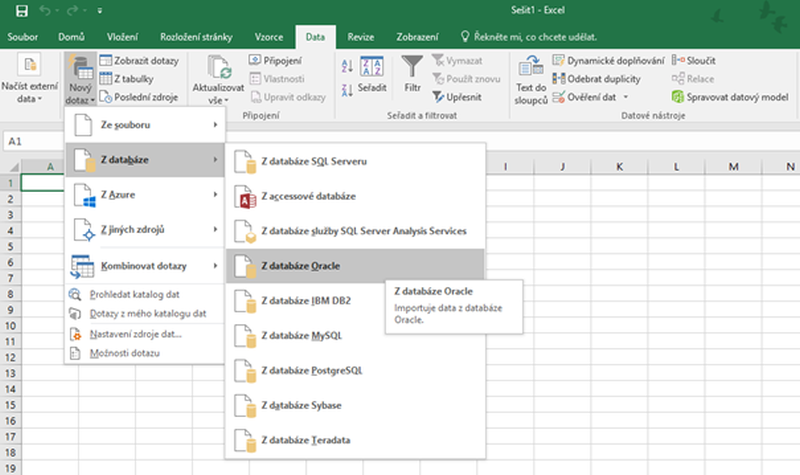Click the Z tabulky button
This screenshot has width=800, height=475.
(x=127, y=79)
